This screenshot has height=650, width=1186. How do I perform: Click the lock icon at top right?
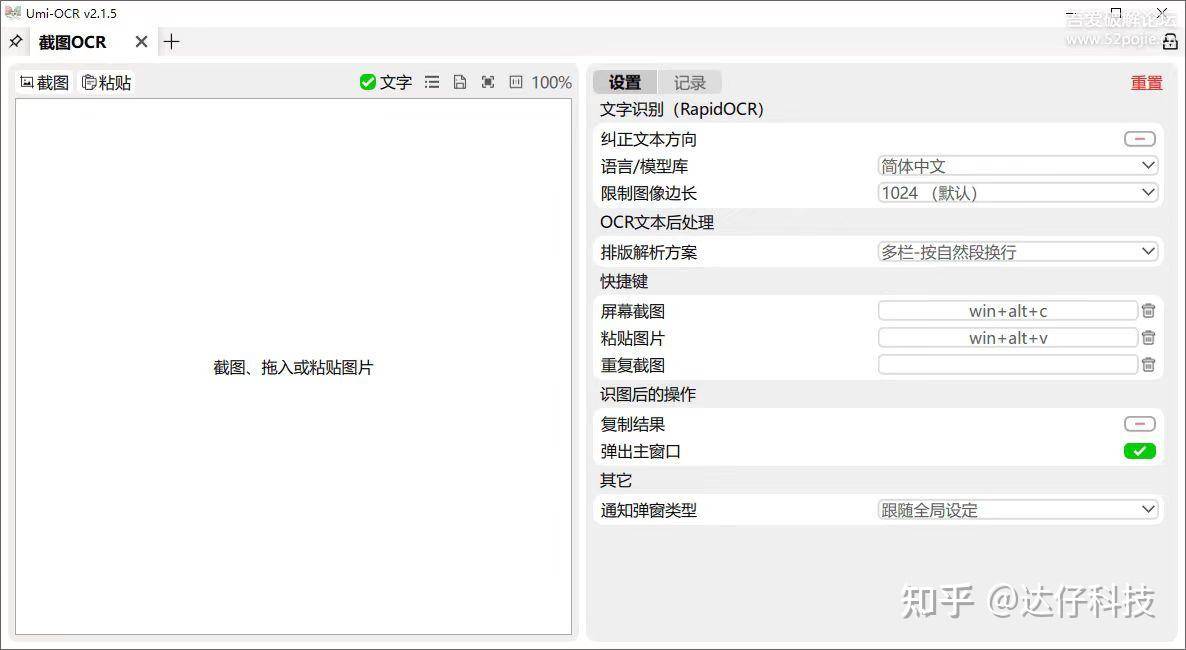(x=1169, y=42)
